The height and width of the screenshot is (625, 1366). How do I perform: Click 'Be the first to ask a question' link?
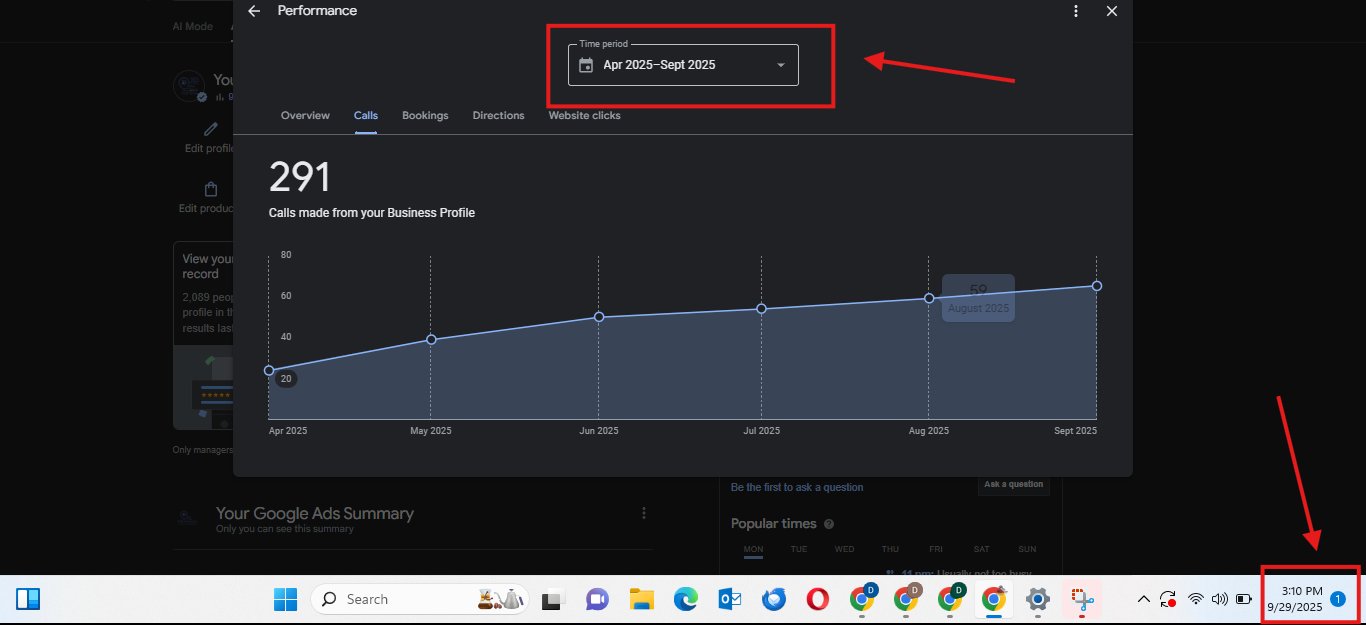point(797,487)
